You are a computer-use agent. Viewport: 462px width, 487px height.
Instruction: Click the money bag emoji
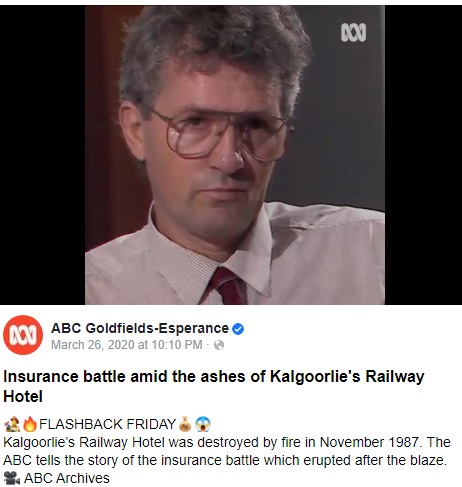coord(185,424)
